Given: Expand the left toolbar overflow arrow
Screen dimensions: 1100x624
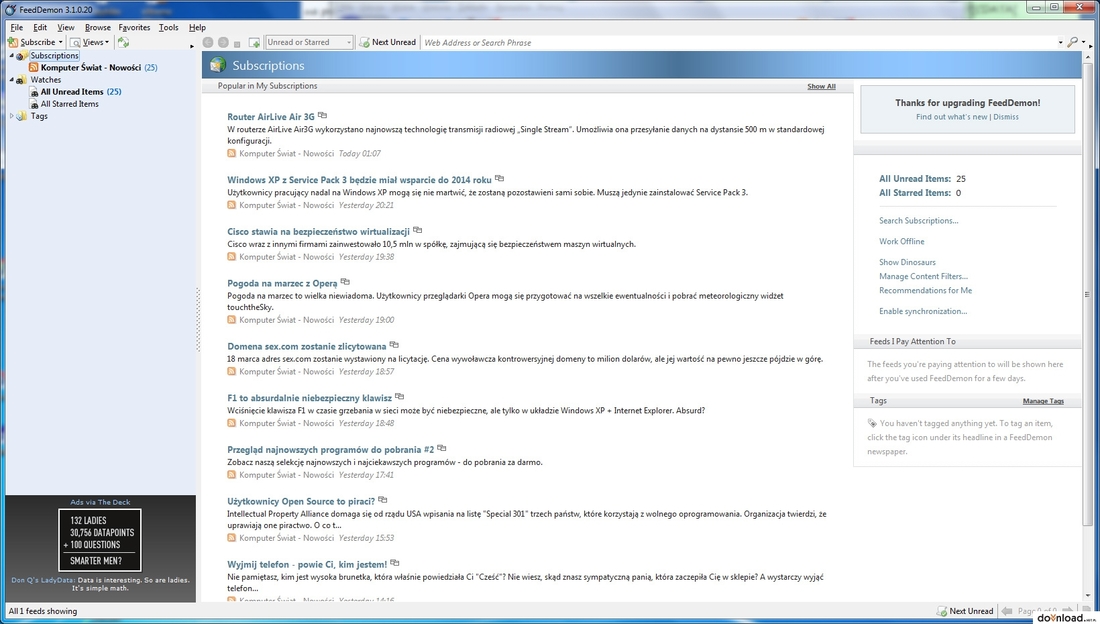Looking at the screenshot, I should [192, 46].
